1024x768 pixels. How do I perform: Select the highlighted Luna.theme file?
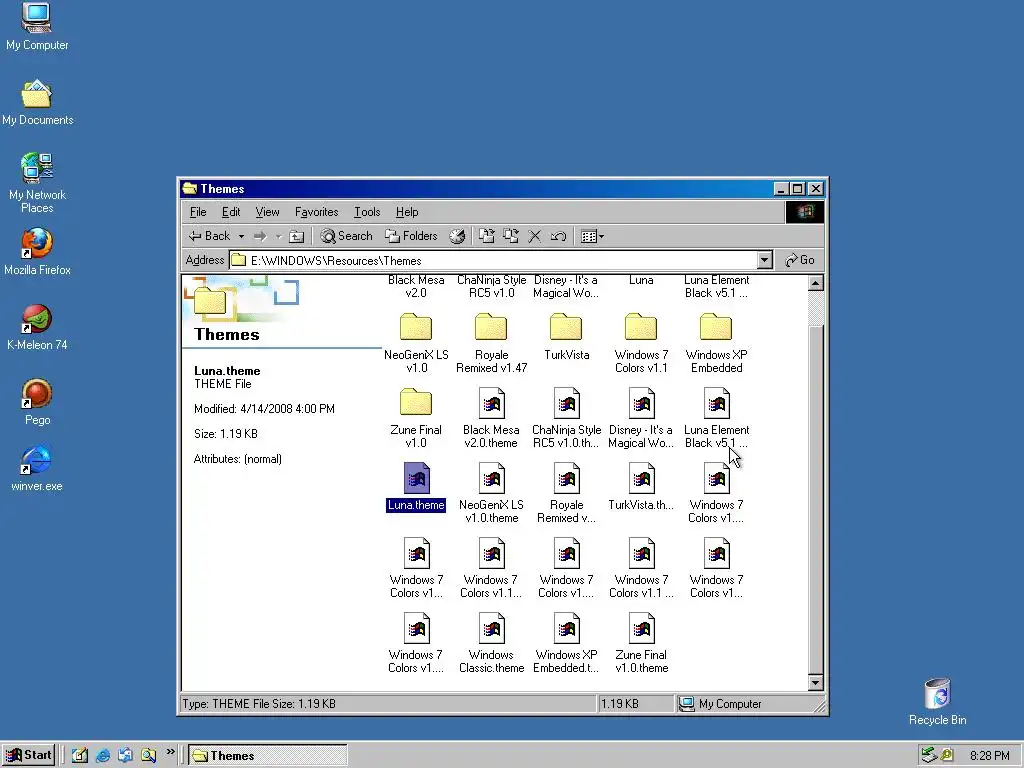[x=416, y=487]
